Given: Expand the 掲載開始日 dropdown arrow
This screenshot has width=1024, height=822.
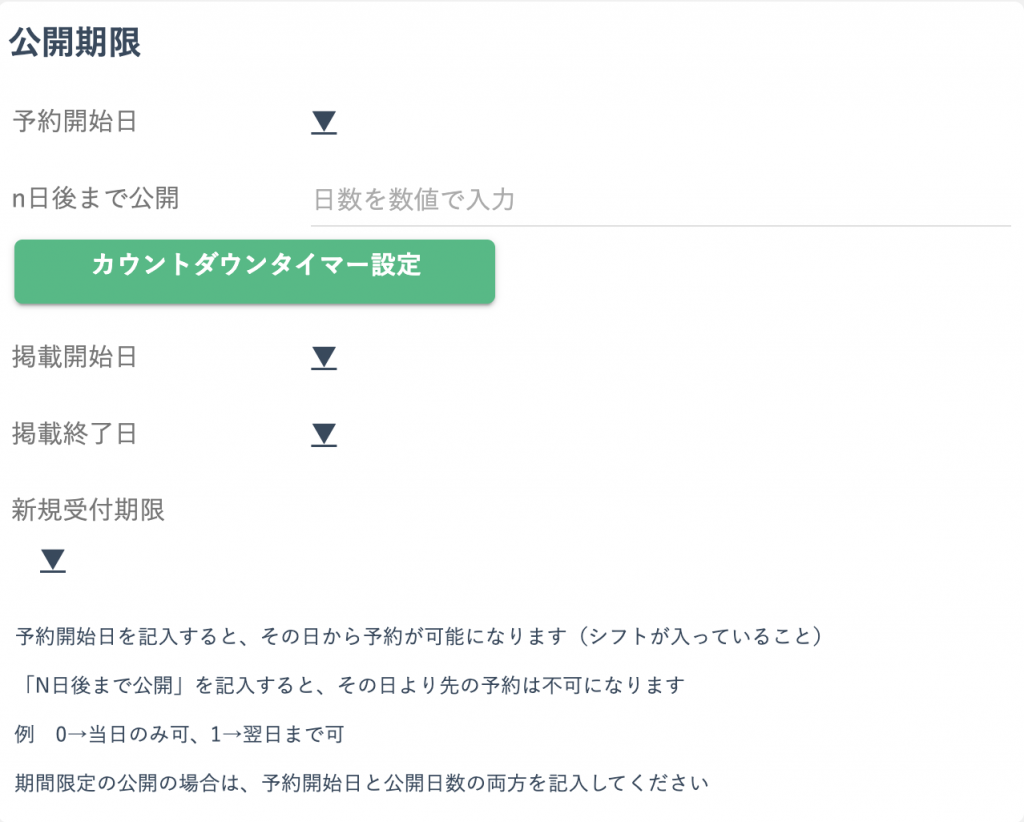Looking at the screenshot, I should (323, 358).
